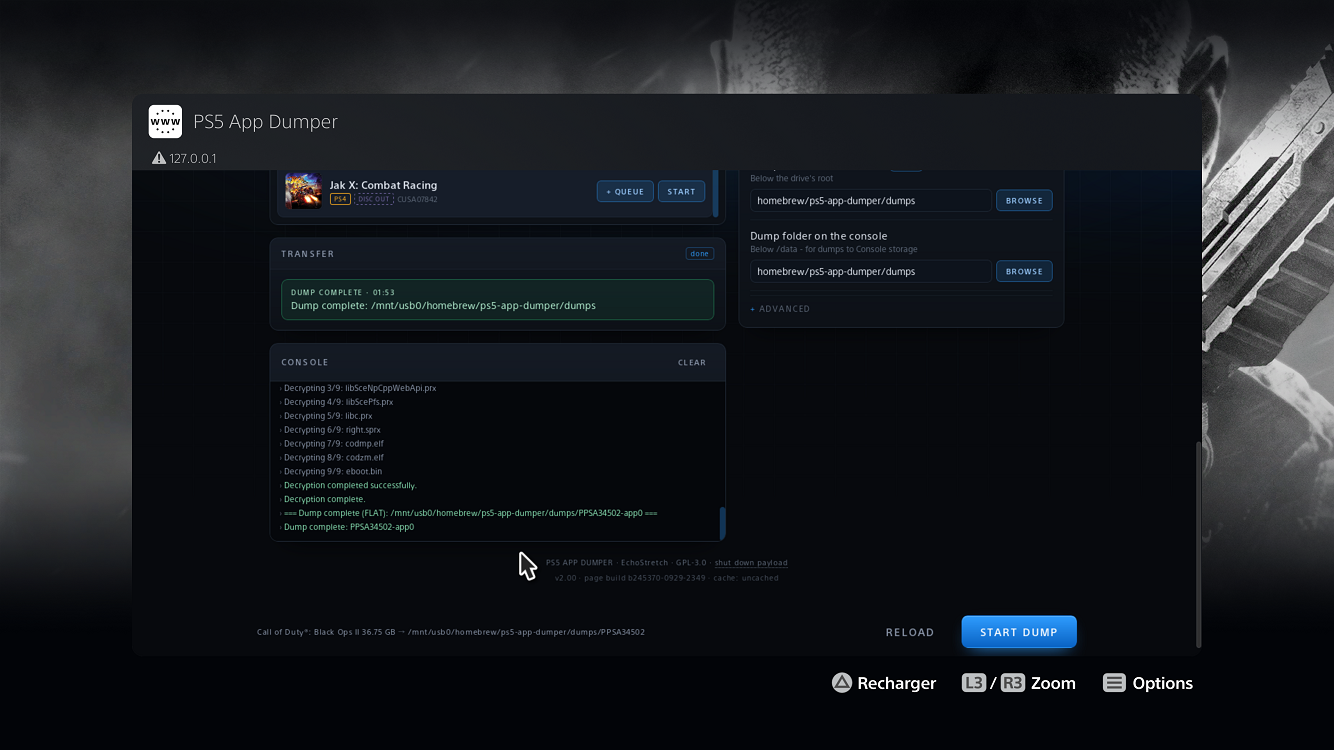The height and width of the screenshot is (750, 1334).
Task: Click the Reload button
Action: click(x=910, y=632)
